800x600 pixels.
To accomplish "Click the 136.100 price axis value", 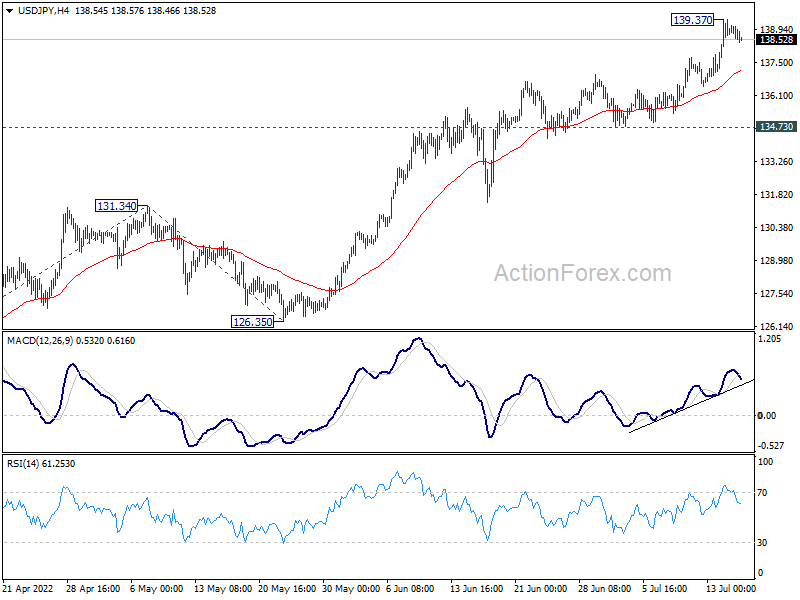I will tap(777, 95).
